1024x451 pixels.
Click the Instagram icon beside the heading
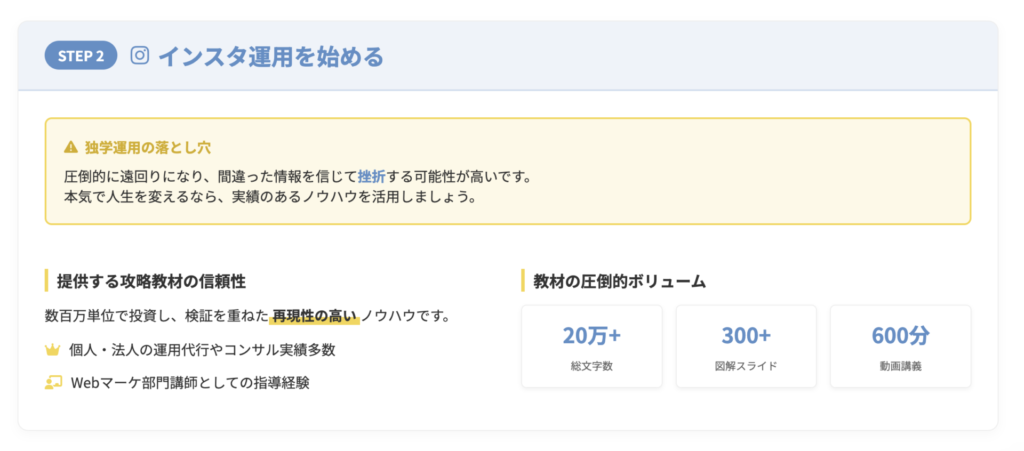point(141,56)
